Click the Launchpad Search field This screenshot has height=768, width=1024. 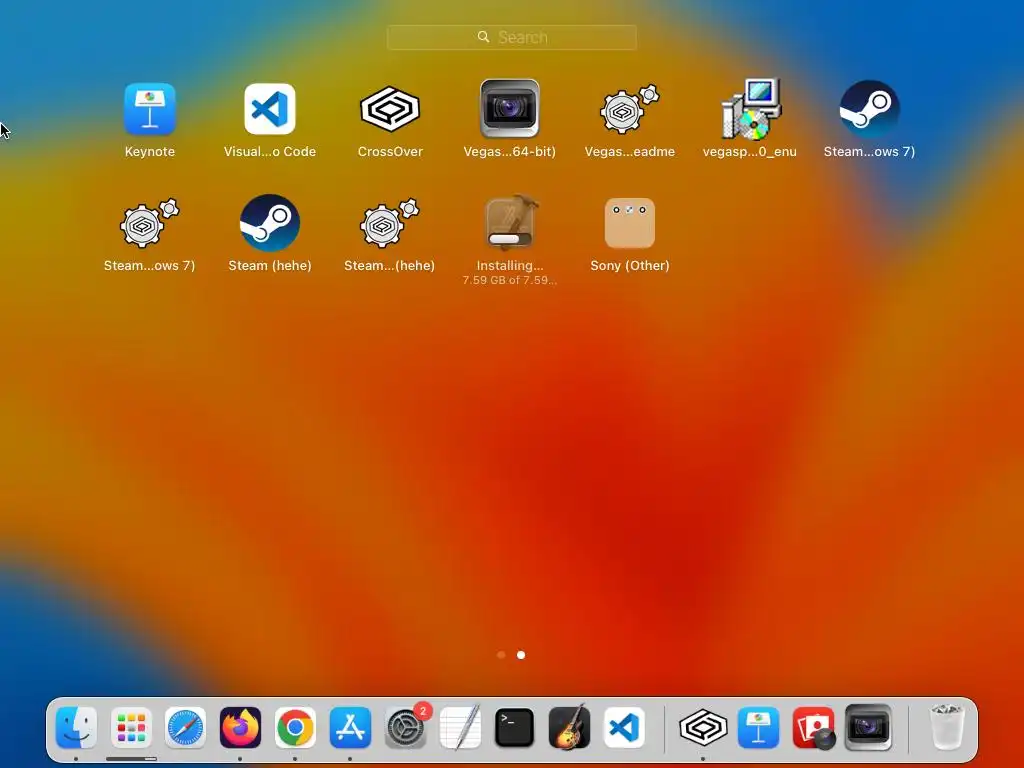pos(511,37)
